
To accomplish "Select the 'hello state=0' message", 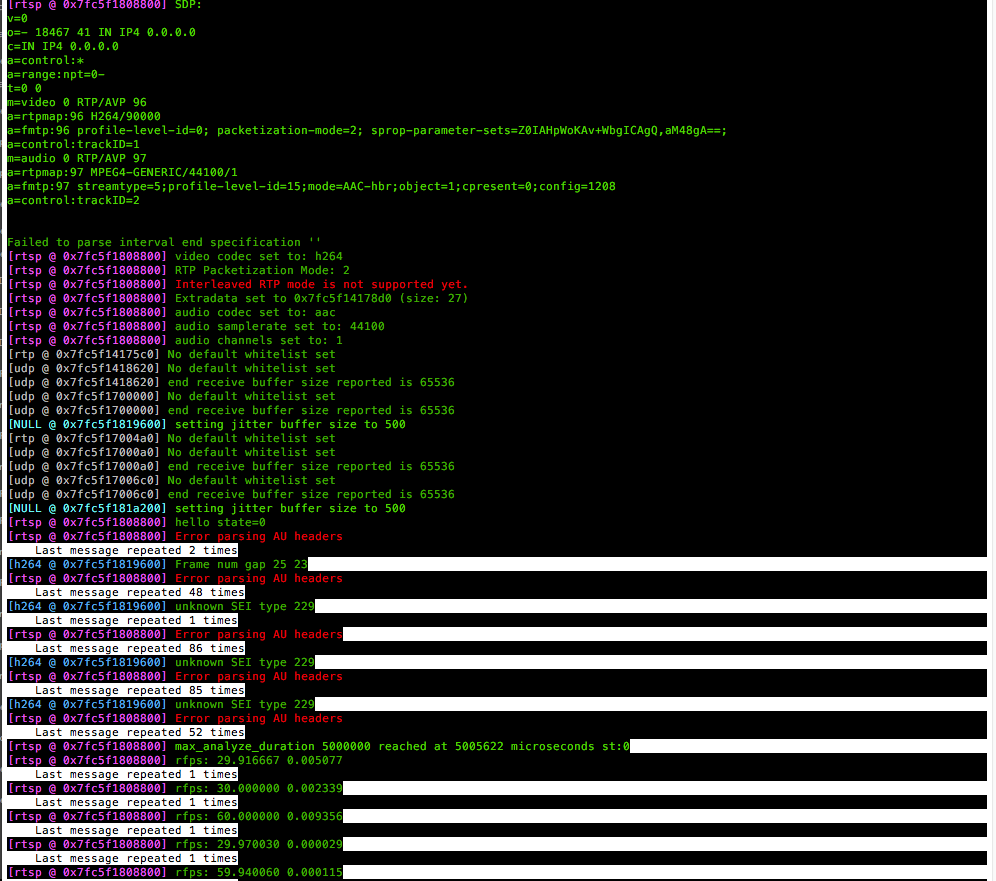I will [x=220, y=521].
